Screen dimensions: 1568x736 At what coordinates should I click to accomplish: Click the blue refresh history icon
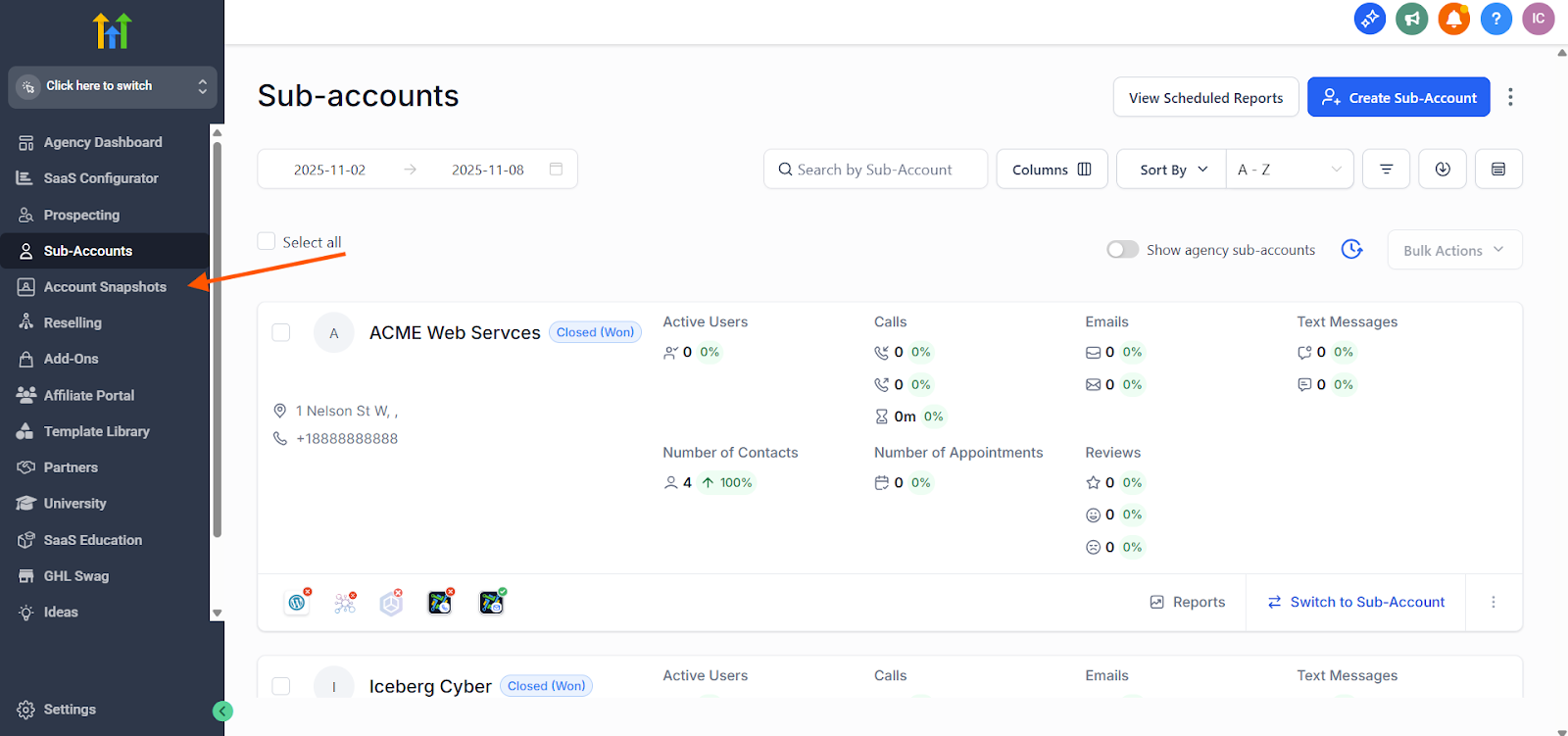[x=1351, y=249]
